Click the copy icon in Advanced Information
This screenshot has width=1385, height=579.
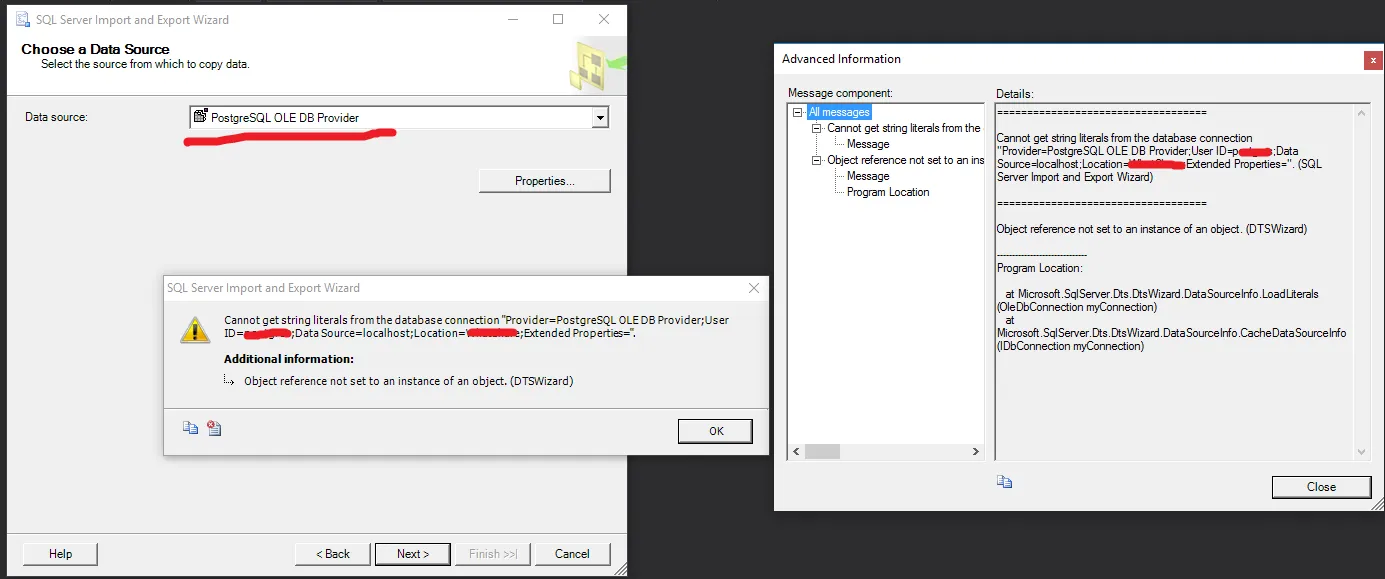1005,482
